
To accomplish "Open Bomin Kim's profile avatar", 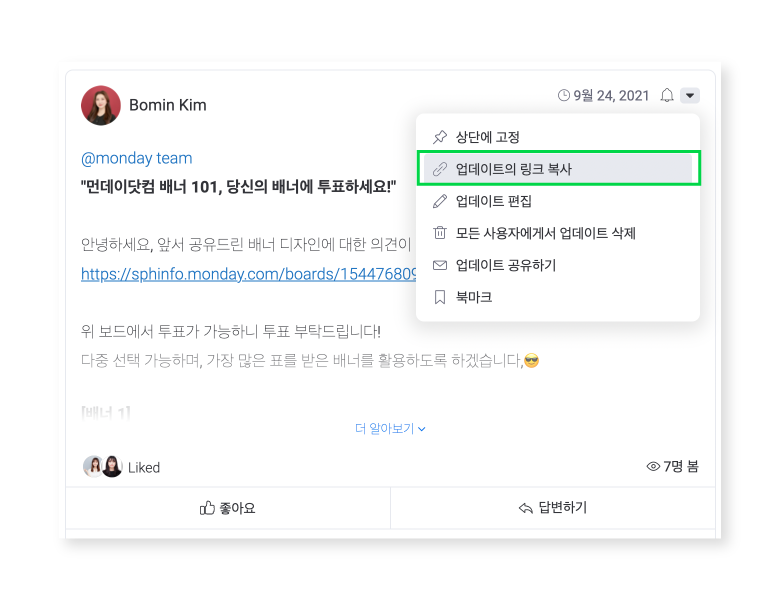I will pyautogui.click(x=101, y=105).
